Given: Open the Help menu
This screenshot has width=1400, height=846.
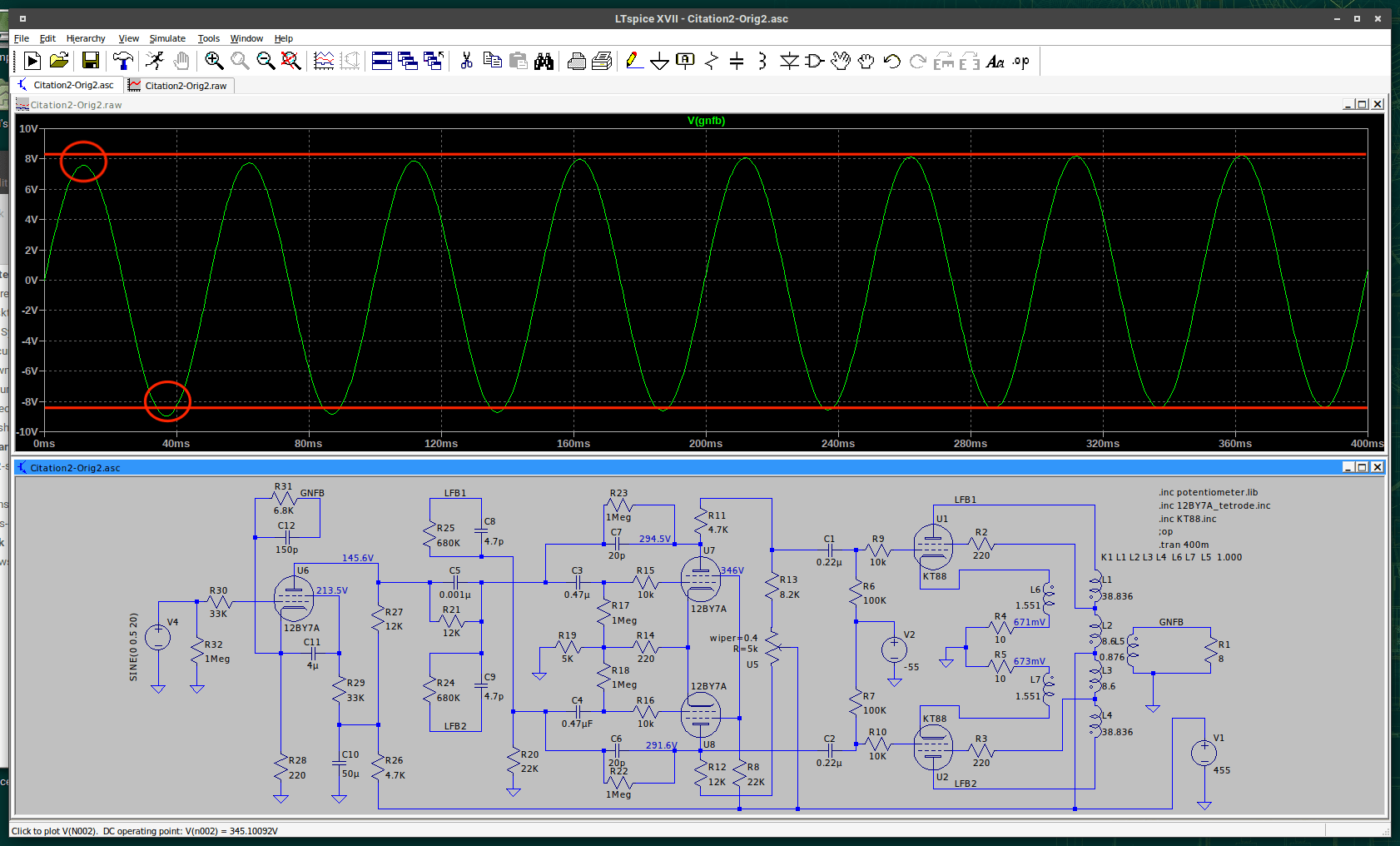Looking at the screenshot, I should click(284, 38).
